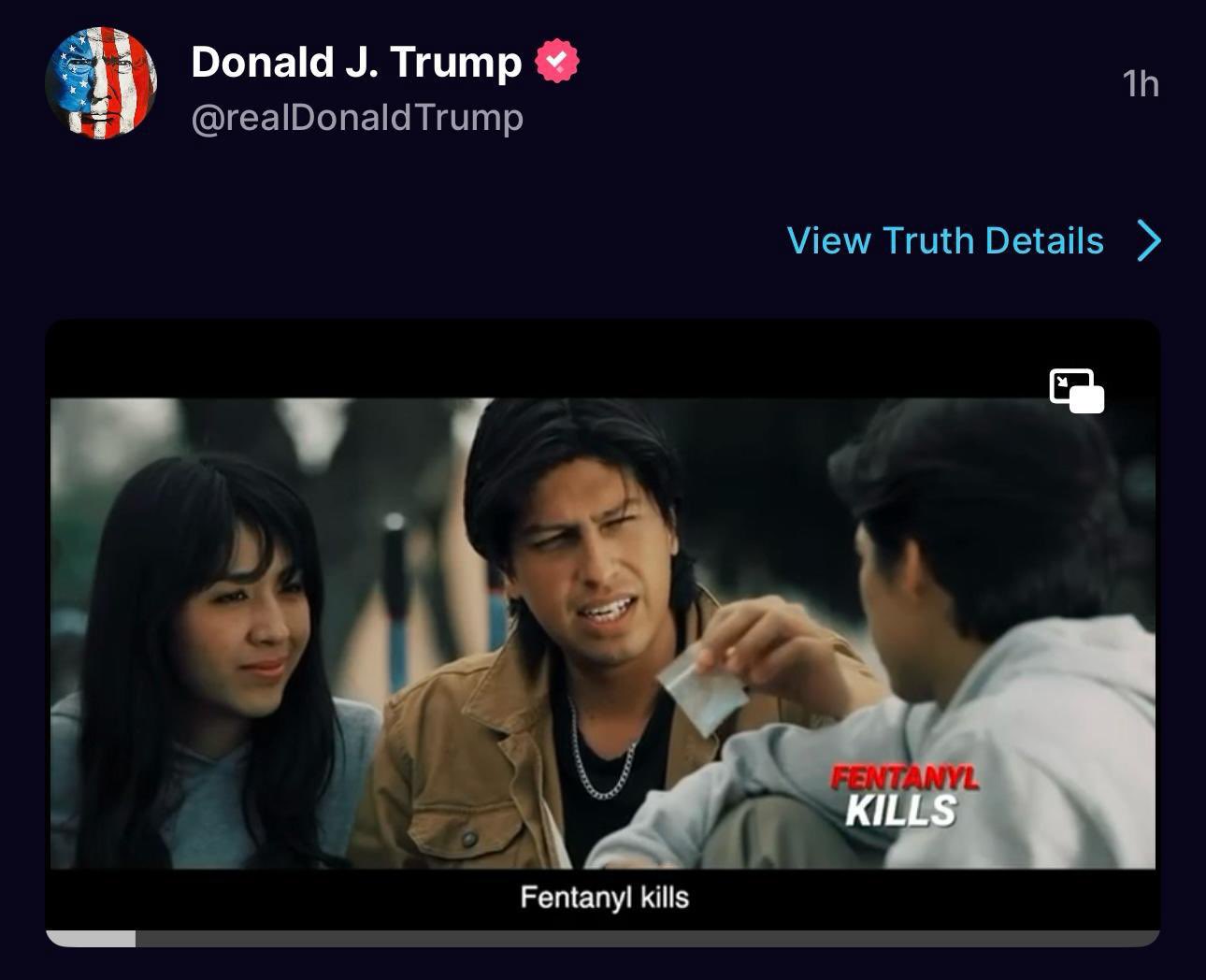Open the flag-painted profile avatar
The image size is (1206, 980).
point(101,83)
